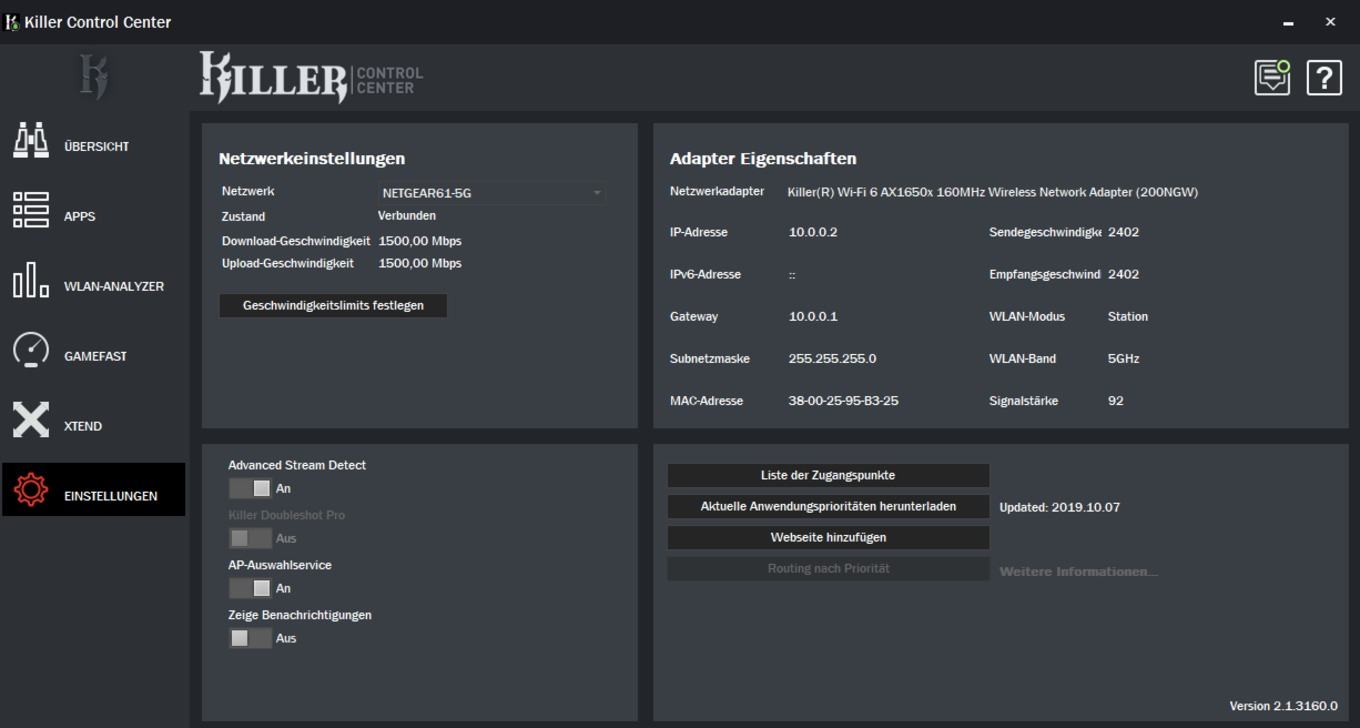Screen dimensions: 1360x728
Task: Open Liste der Zugangspunkte
Action: pos(828,475)
